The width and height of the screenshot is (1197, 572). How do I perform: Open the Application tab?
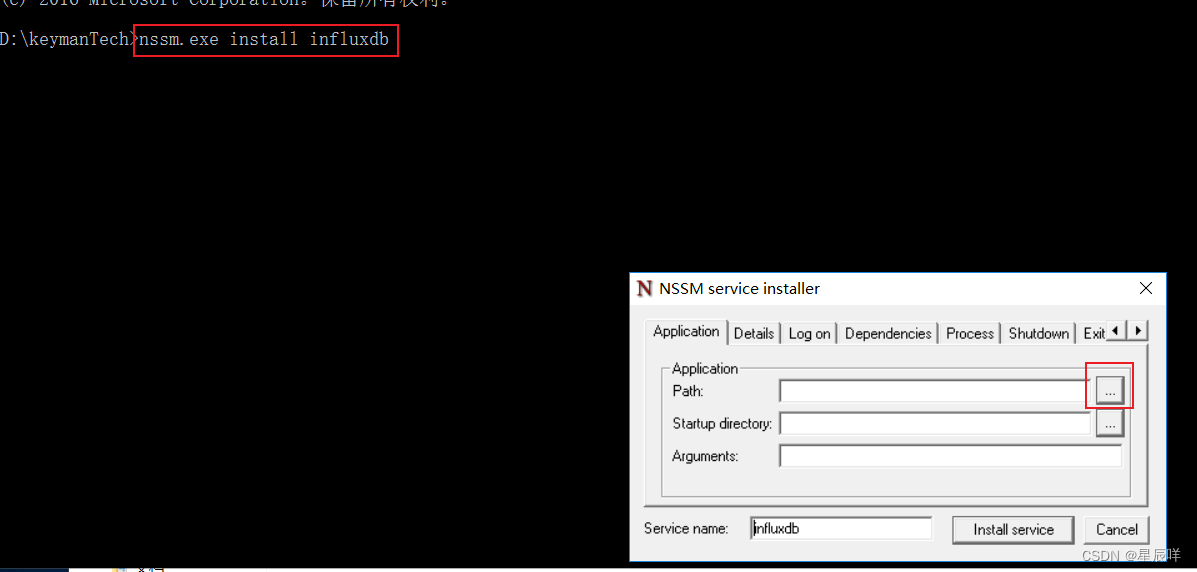[686, 331]
